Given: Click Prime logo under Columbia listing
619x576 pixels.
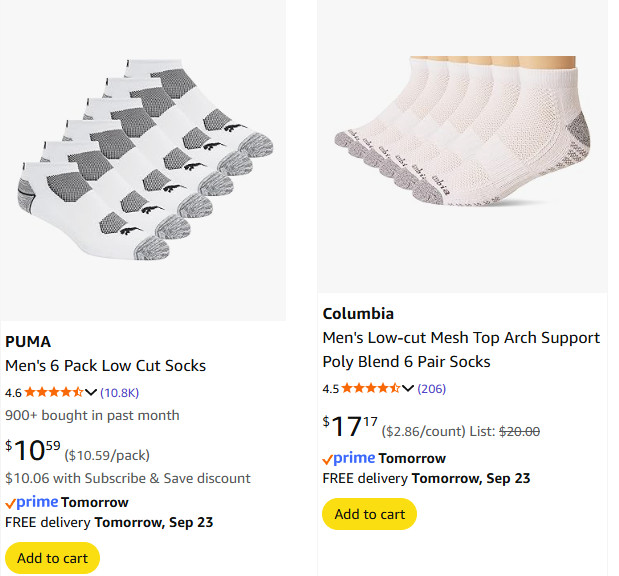Looking at the screenshot, I should click(348, 458).
